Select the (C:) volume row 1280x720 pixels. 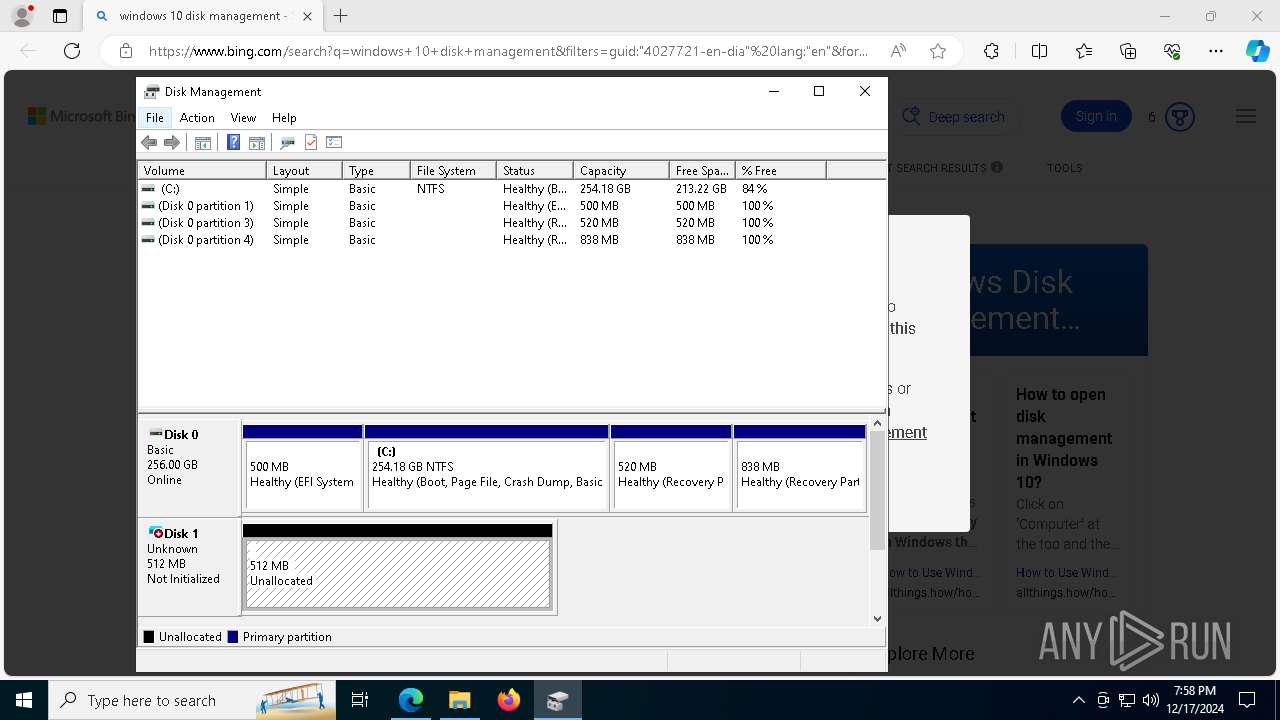(512, 189)
